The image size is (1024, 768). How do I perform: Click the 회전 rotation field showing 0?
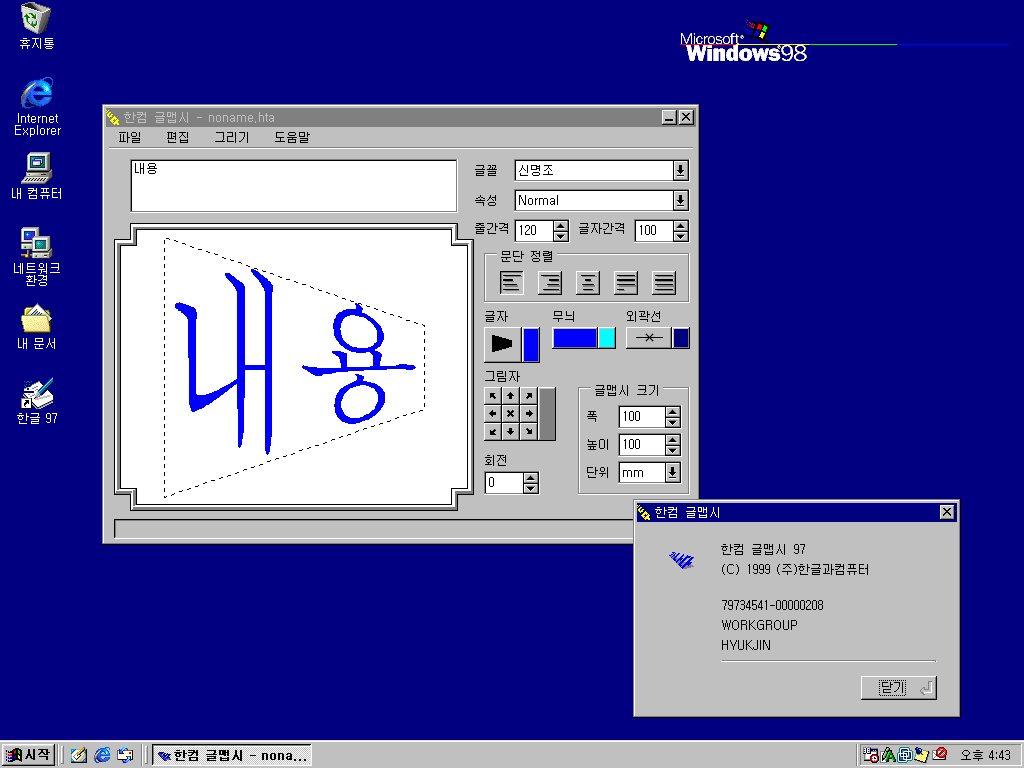[x=504, y=483]
